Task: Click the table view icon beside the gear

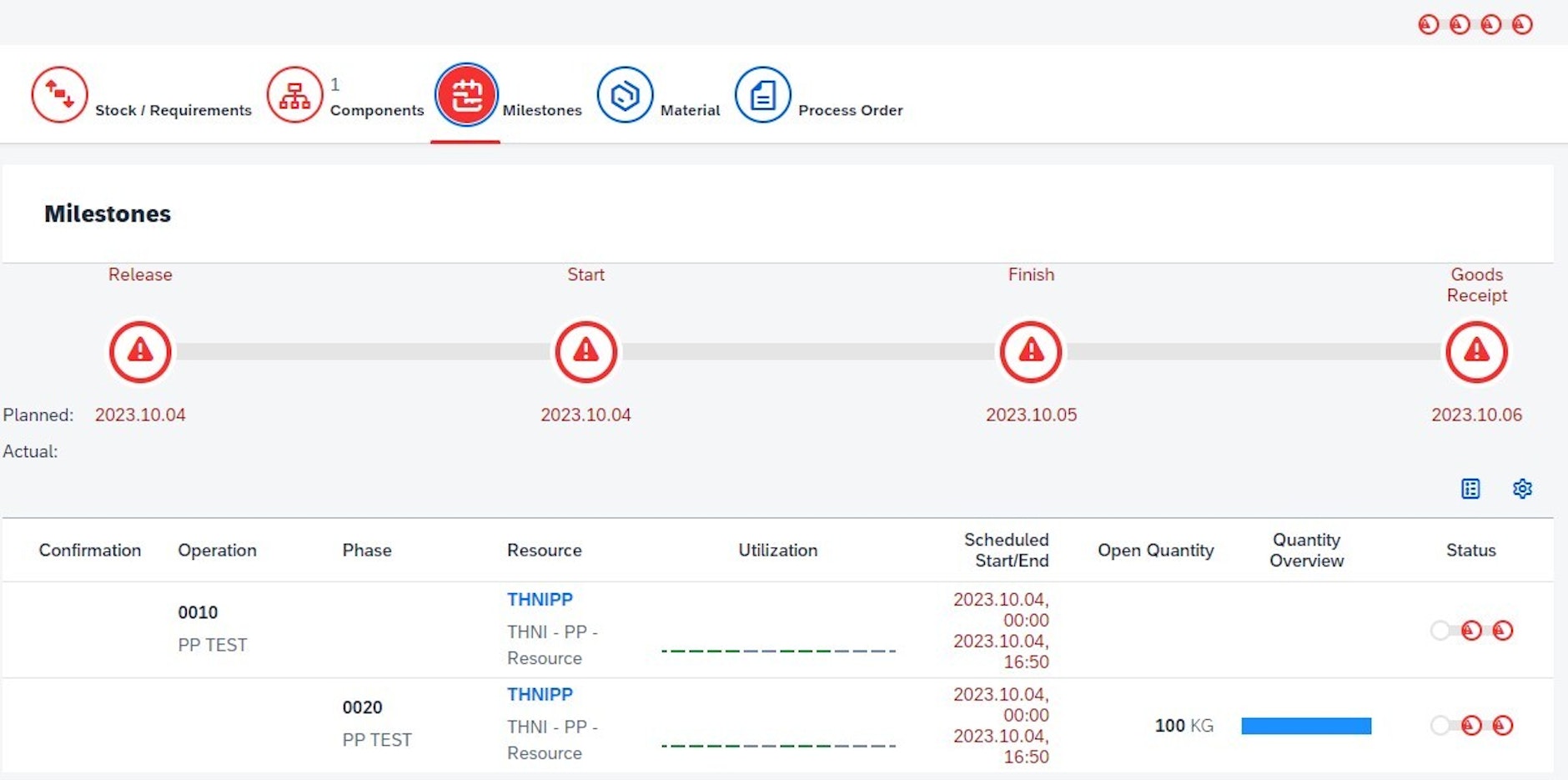Action: click(1470, 489)
